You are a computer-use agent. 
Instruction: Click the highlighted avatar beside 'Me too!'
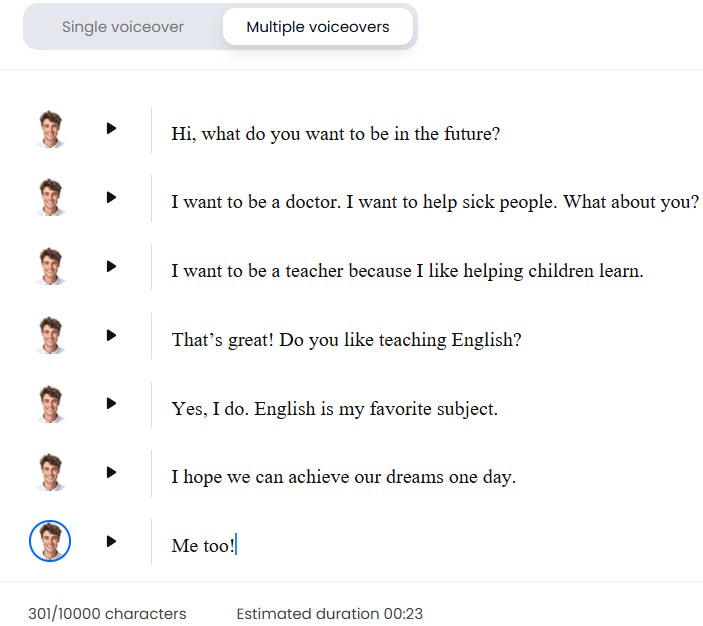(50, 541)
